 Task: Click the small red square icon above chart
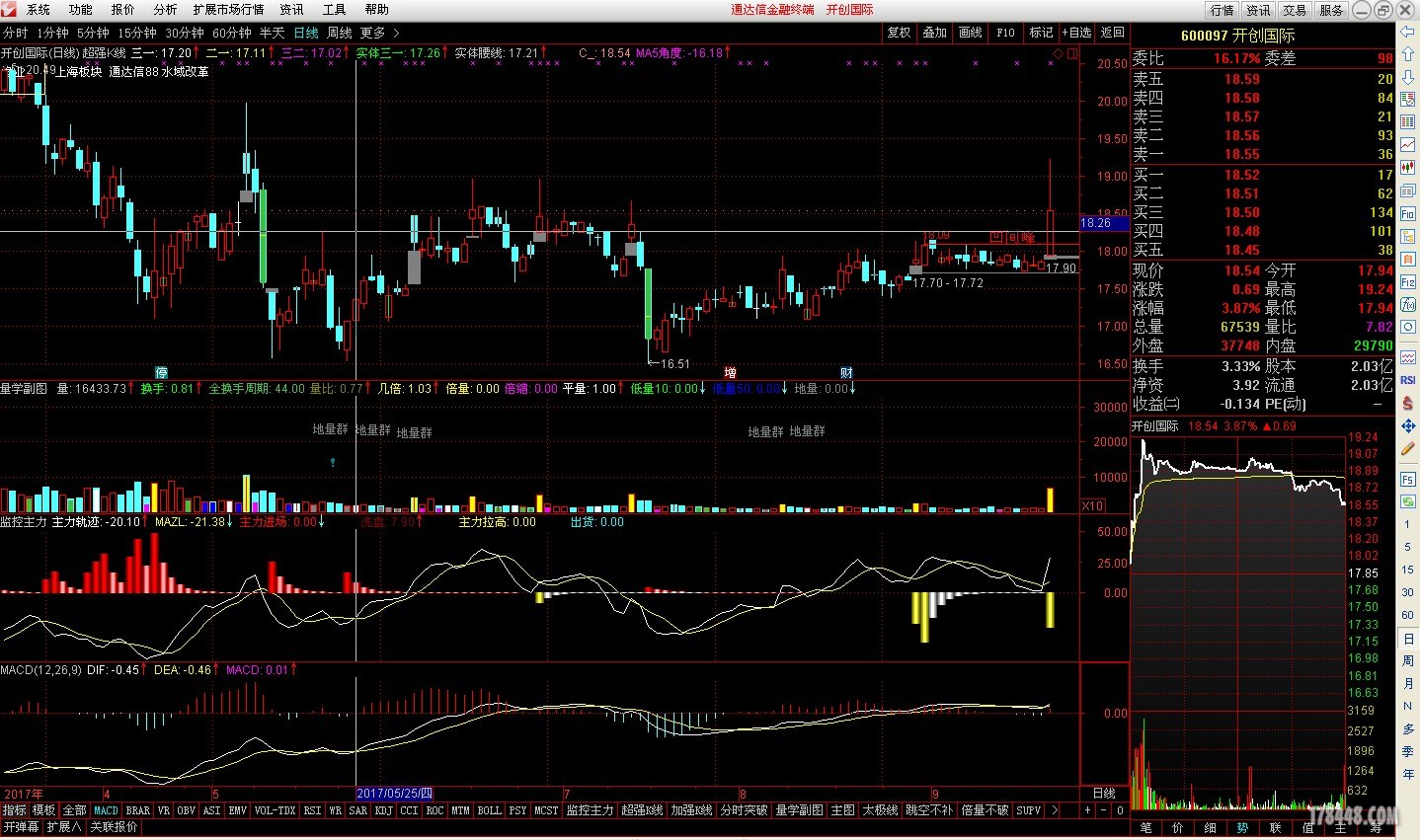[1072, 52]
